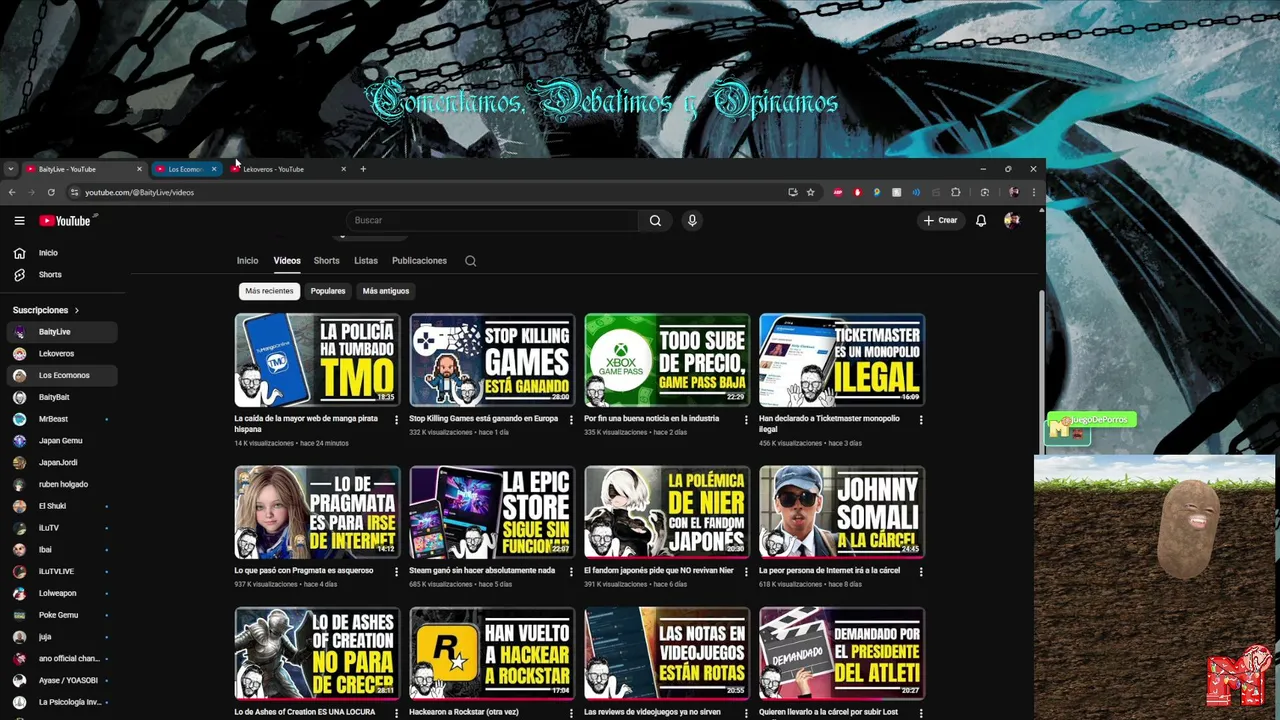The height and width of the screenshot is (720, 1280).
Task: Open Ayase / YOASOBI subscription in sidebar
Action: [64, 680]
